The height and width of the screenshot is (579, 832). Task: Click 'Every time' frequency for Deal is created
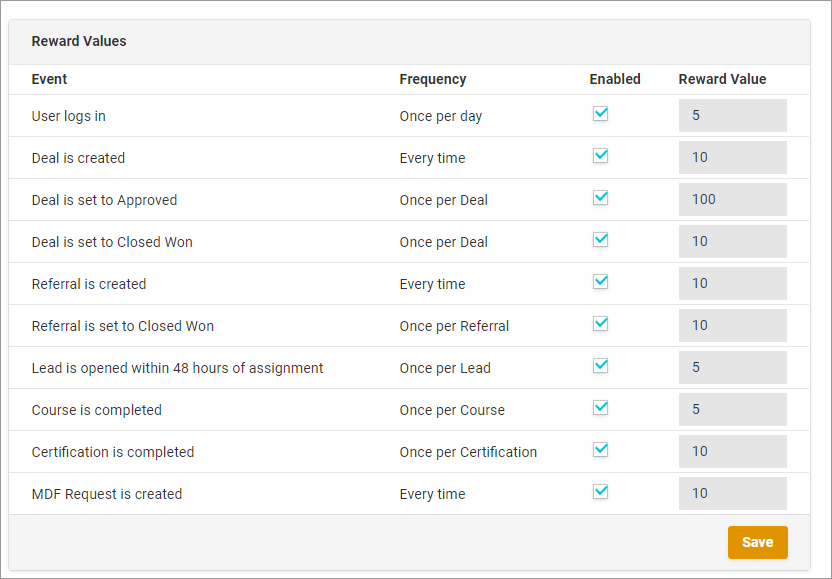tap(432, 158)
